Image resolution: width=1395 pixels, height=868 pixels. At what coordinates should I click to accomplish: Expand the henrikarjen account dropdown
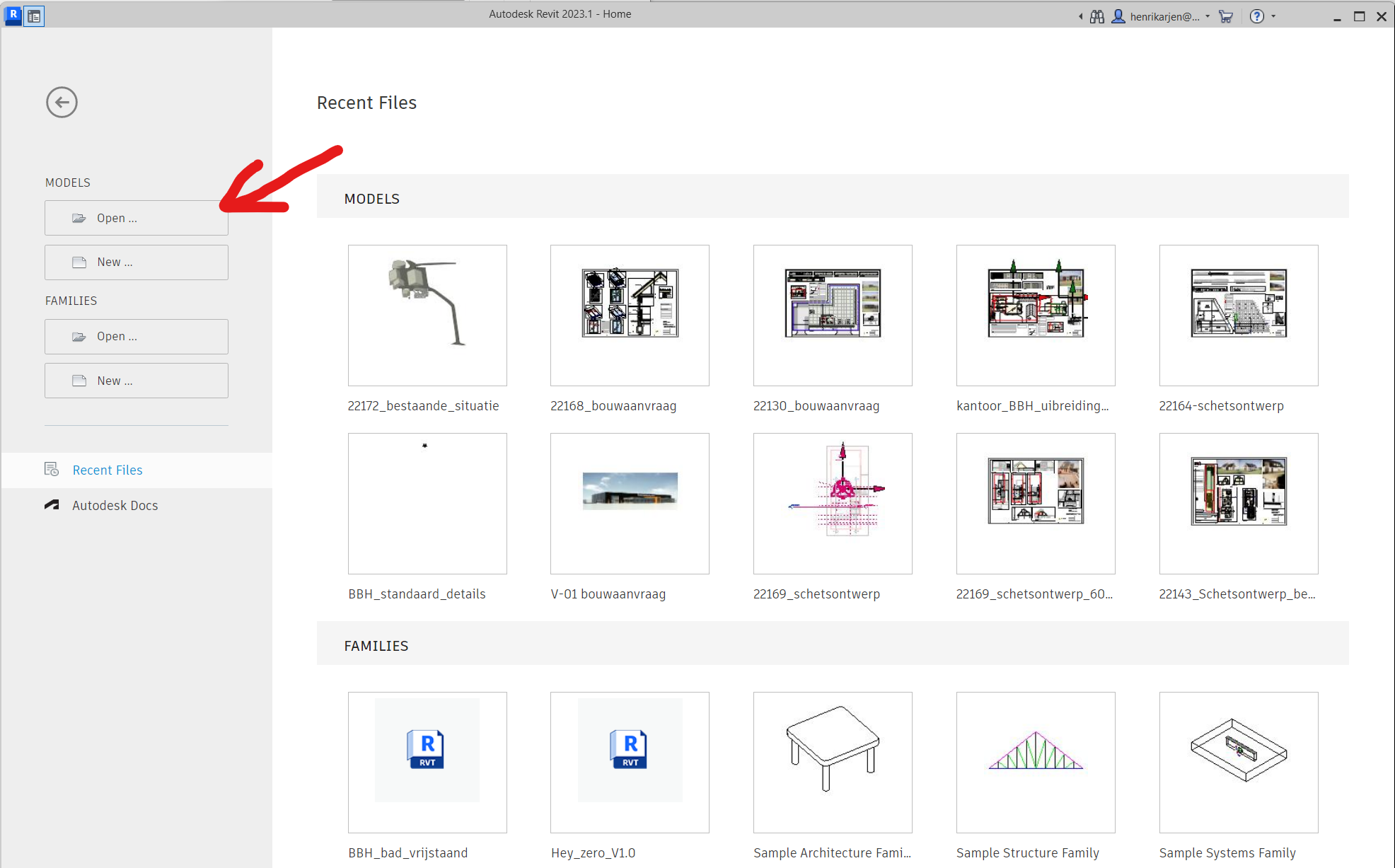coord(1208,16)
